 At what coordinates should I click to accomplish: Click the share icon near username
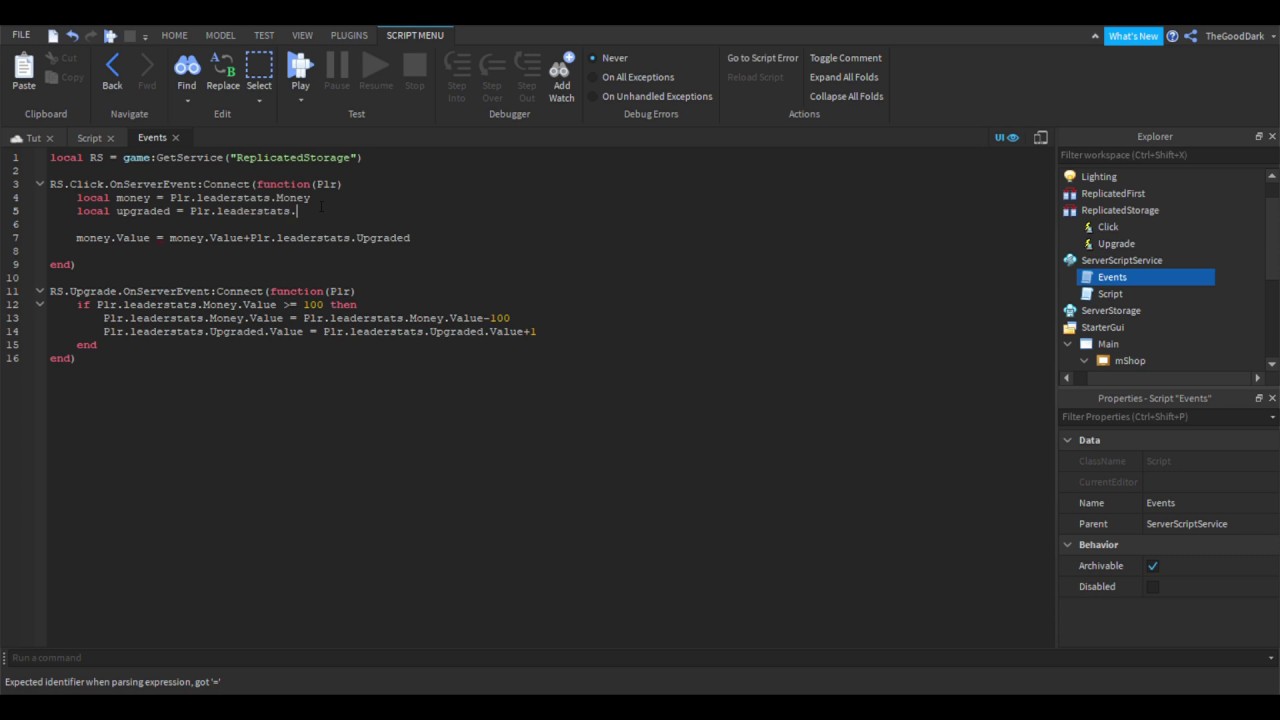[1190, 36]
